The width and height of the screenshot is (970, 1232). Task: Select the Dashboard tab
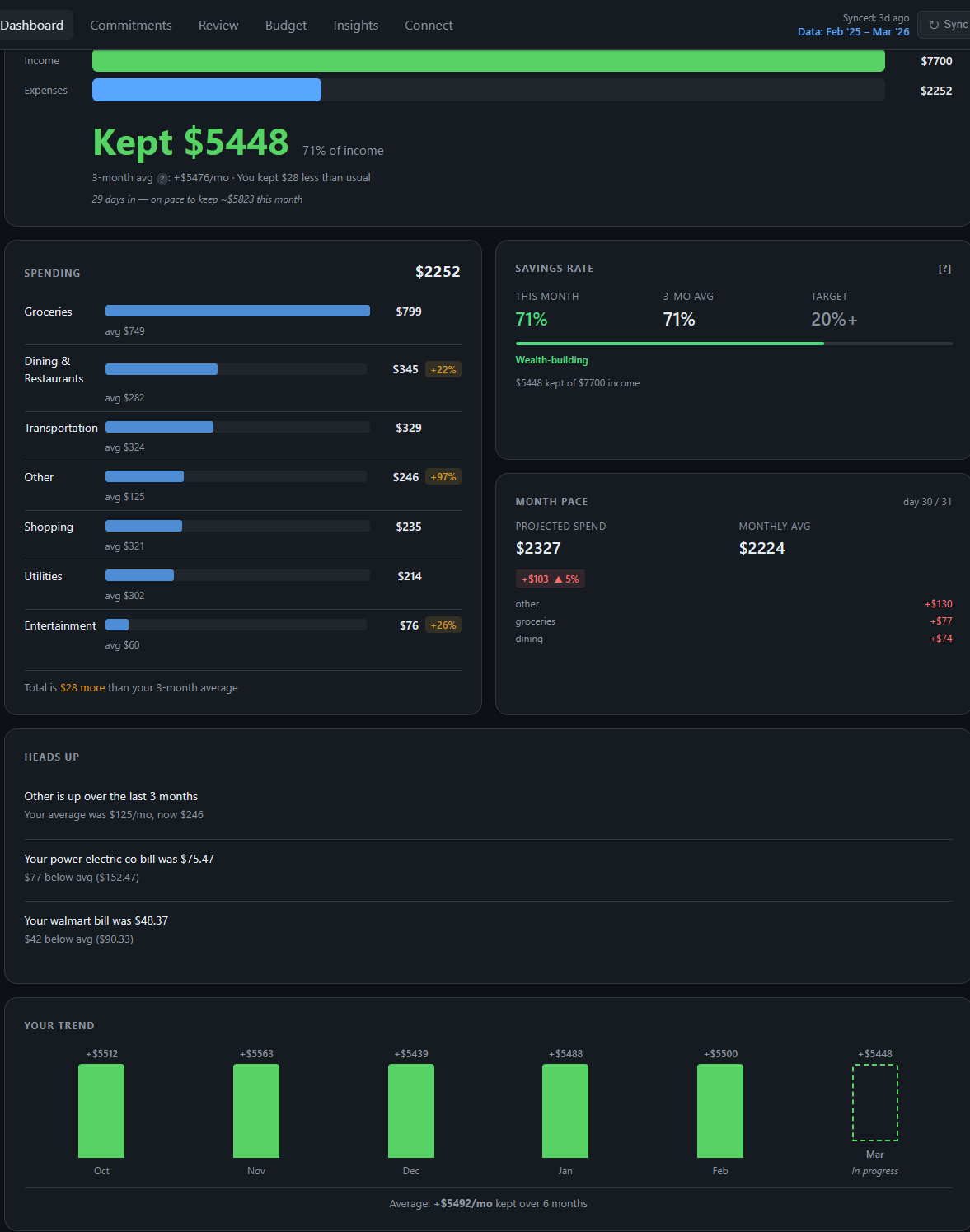(x=33, y=25)
